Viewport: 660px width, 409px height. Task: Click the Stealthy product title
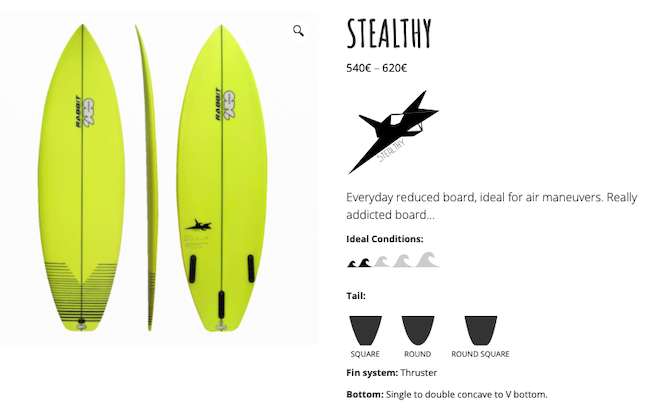[388, 33]
